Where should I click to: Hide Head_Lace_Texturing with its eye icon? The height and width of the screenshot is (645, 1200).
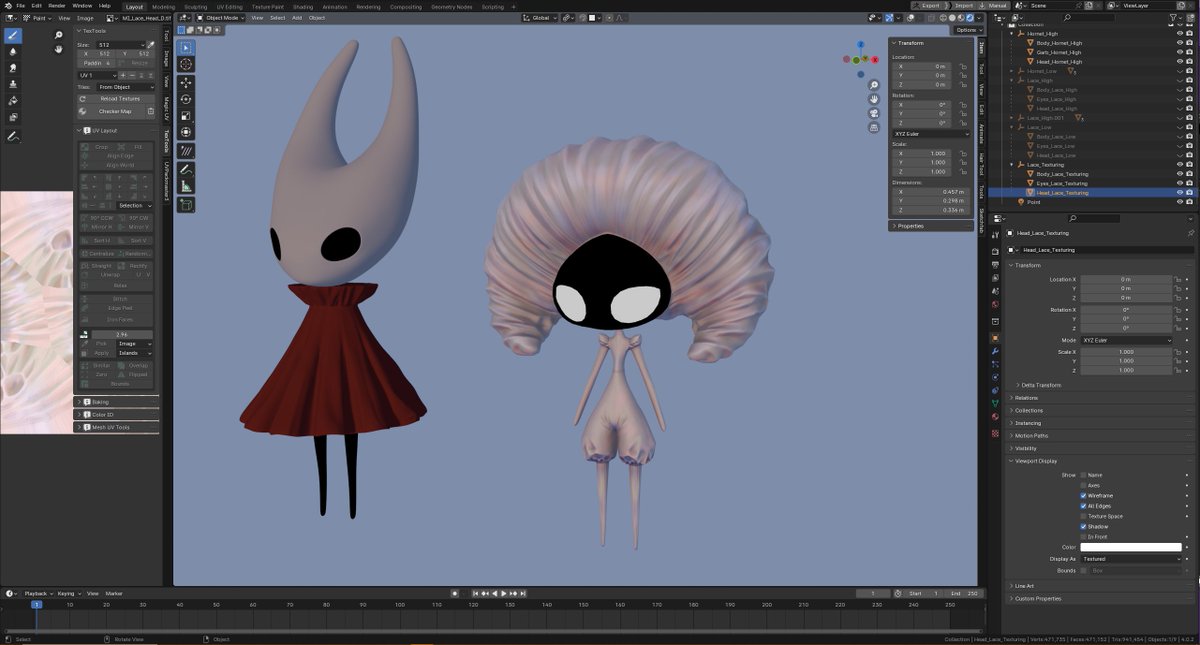1179,192
